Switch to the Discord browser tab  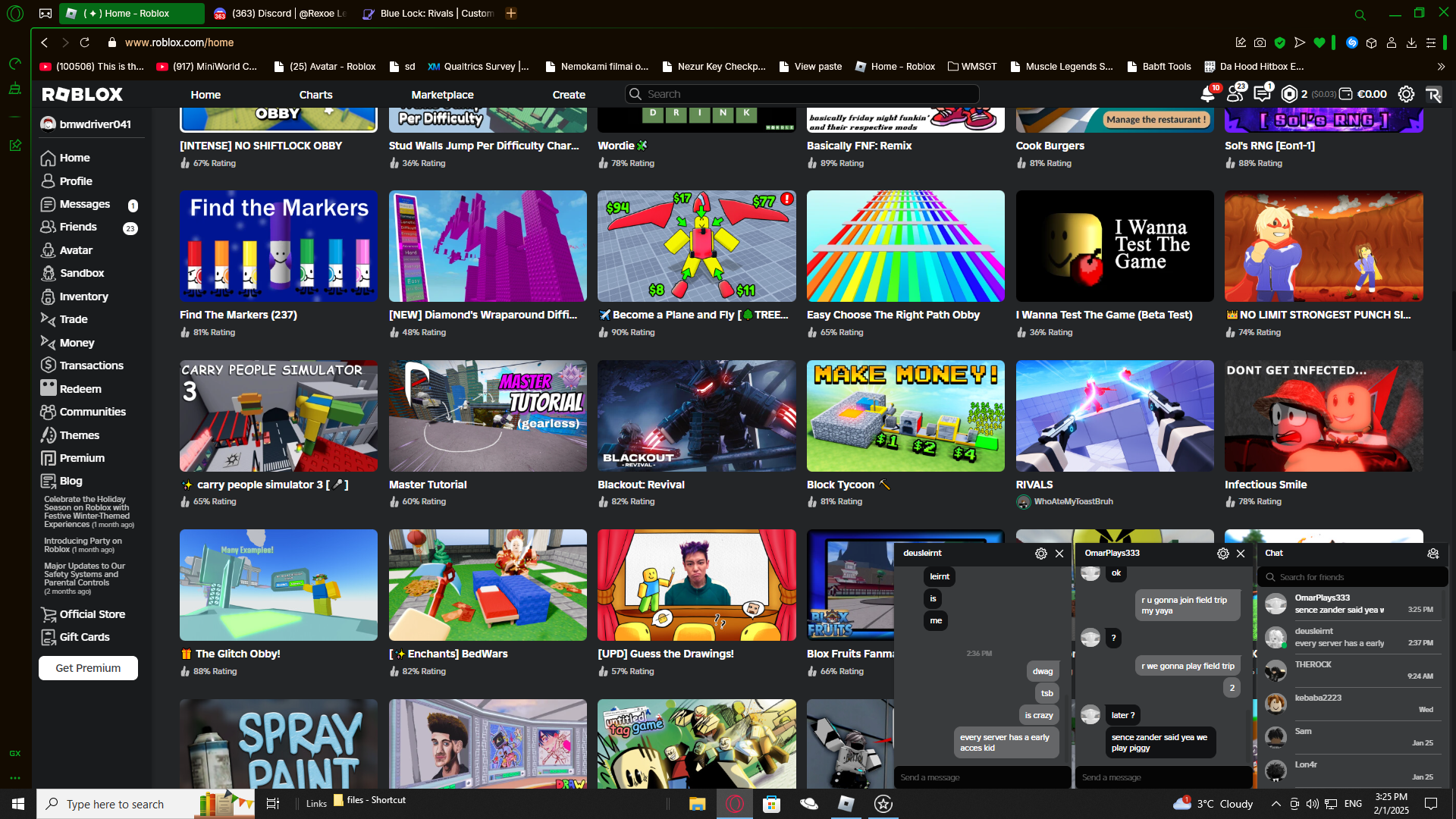tap(281, 14)
